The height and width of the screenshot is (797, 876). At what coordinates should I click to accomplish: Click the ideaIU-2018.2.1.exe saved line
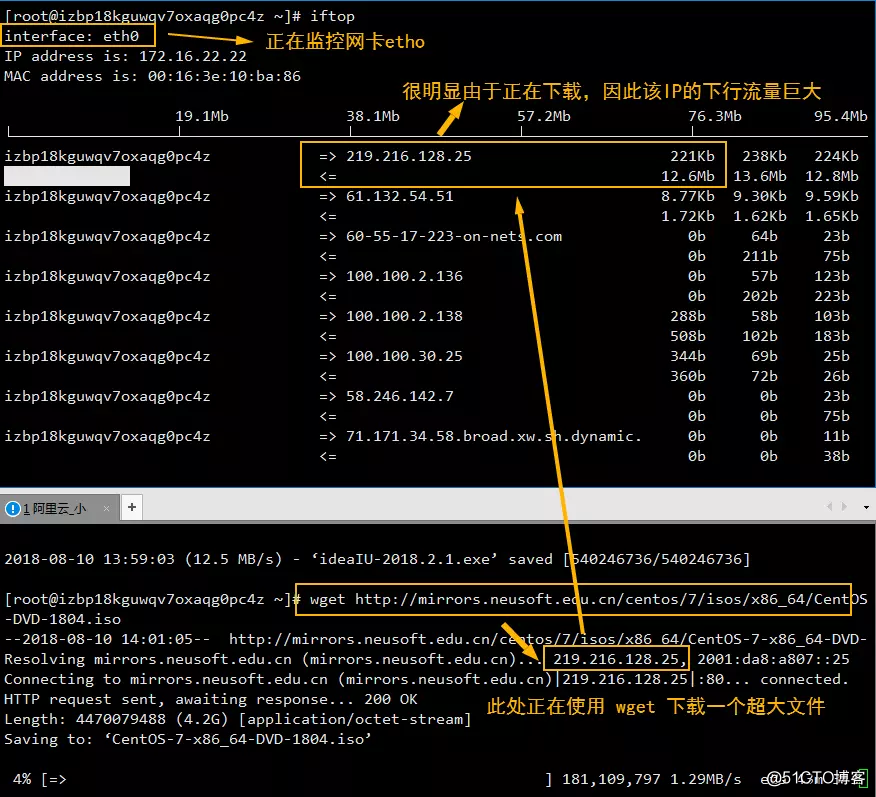[x=377, y=559]
